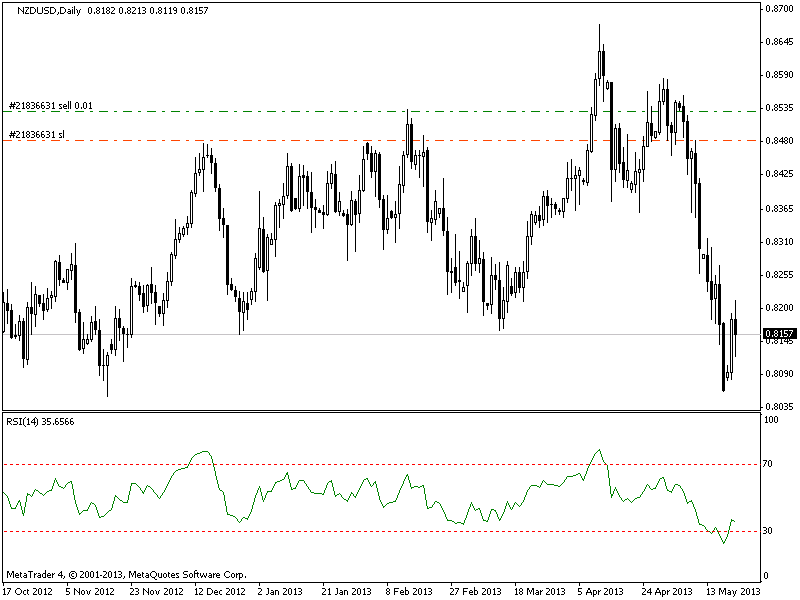Click the 0.8310 price scale value
800x600 pixels.
click(780, 242)
